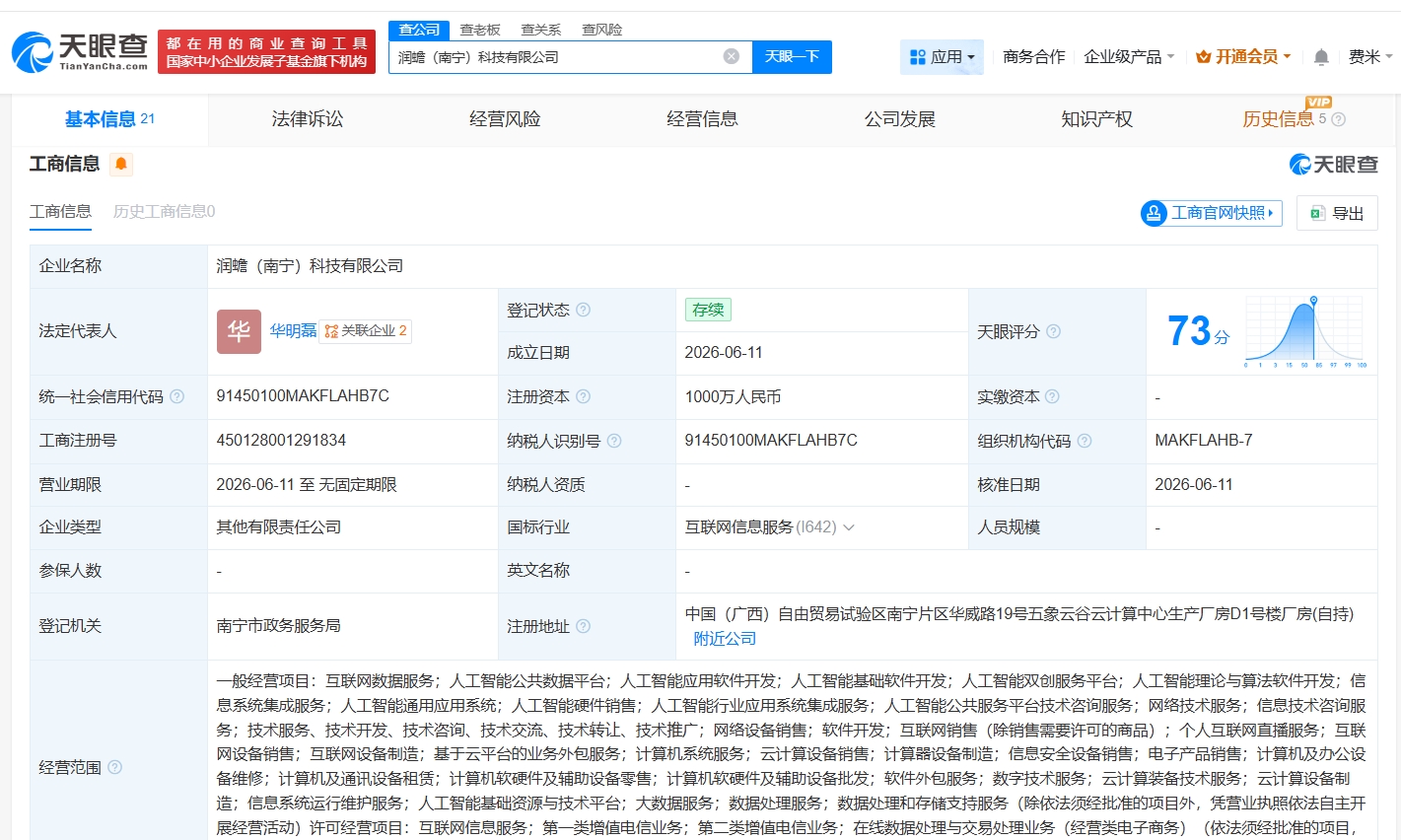Click the 南宁市政务服务局 registration authority value
1401x840 pixels.
(279, 626)
